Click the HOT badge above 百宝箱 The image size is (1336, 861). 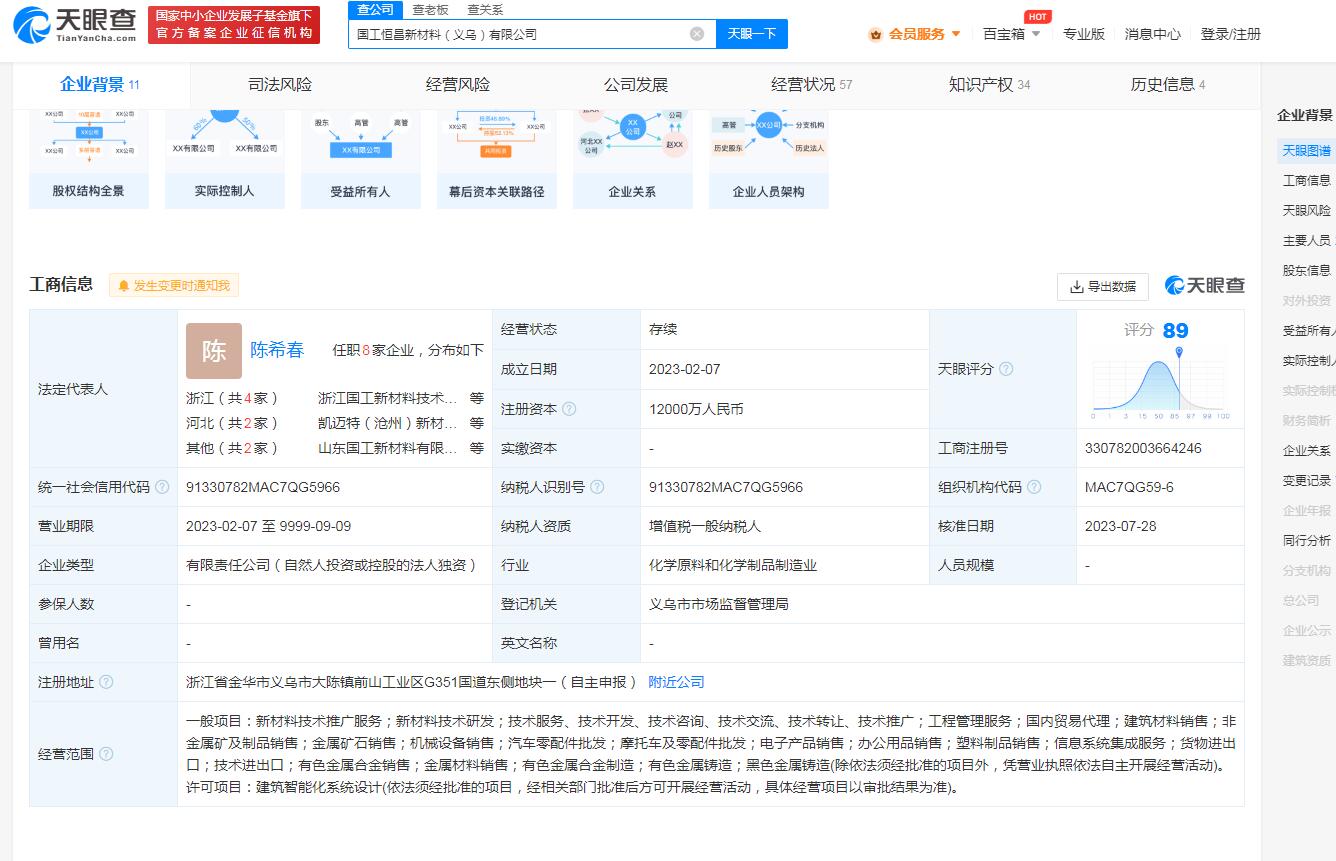pyautogui.click(x=1038, y=16)
